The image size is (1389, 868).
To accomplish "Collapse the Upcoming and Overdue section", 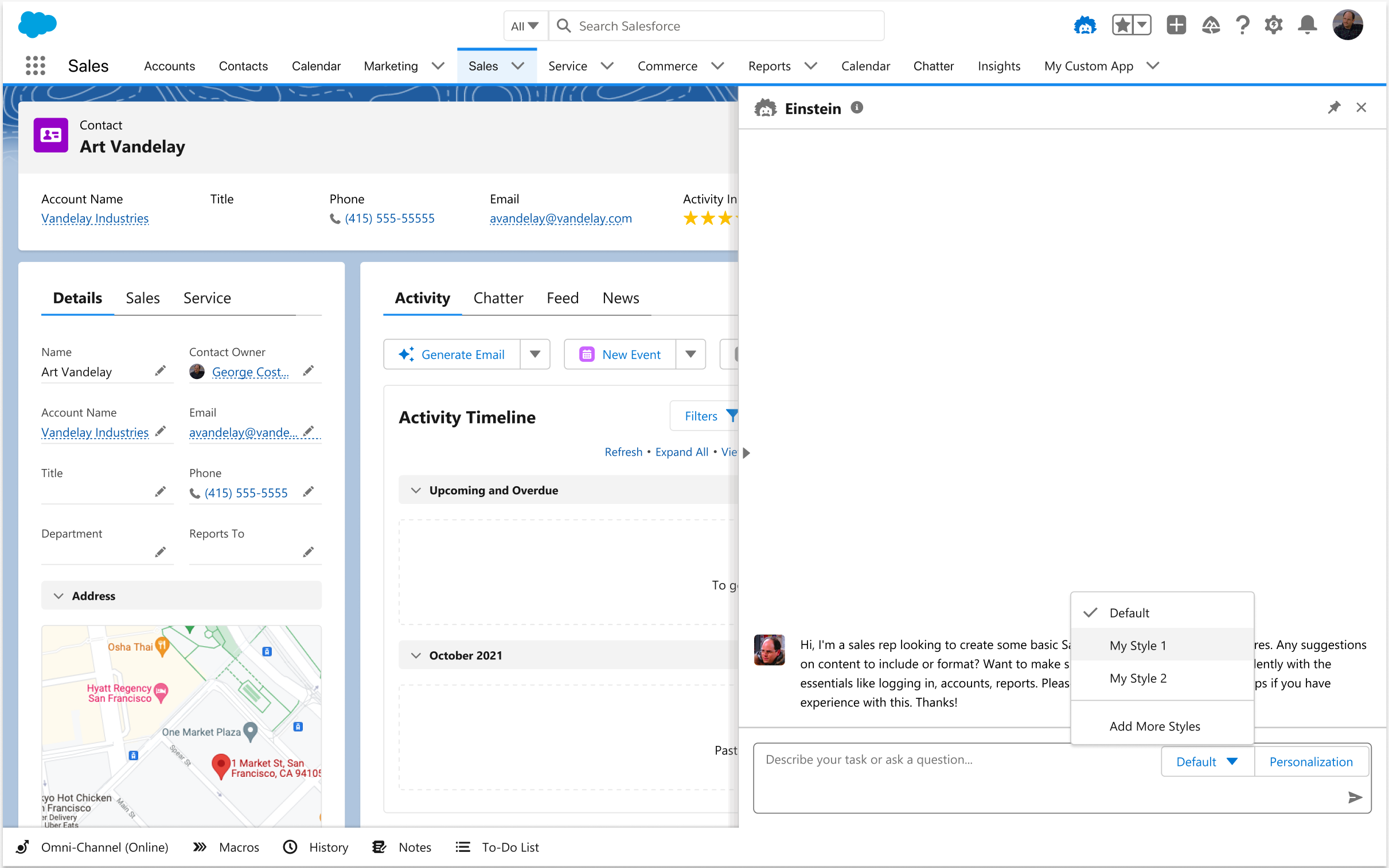I will pyautogui.click(x=416, y=490).
